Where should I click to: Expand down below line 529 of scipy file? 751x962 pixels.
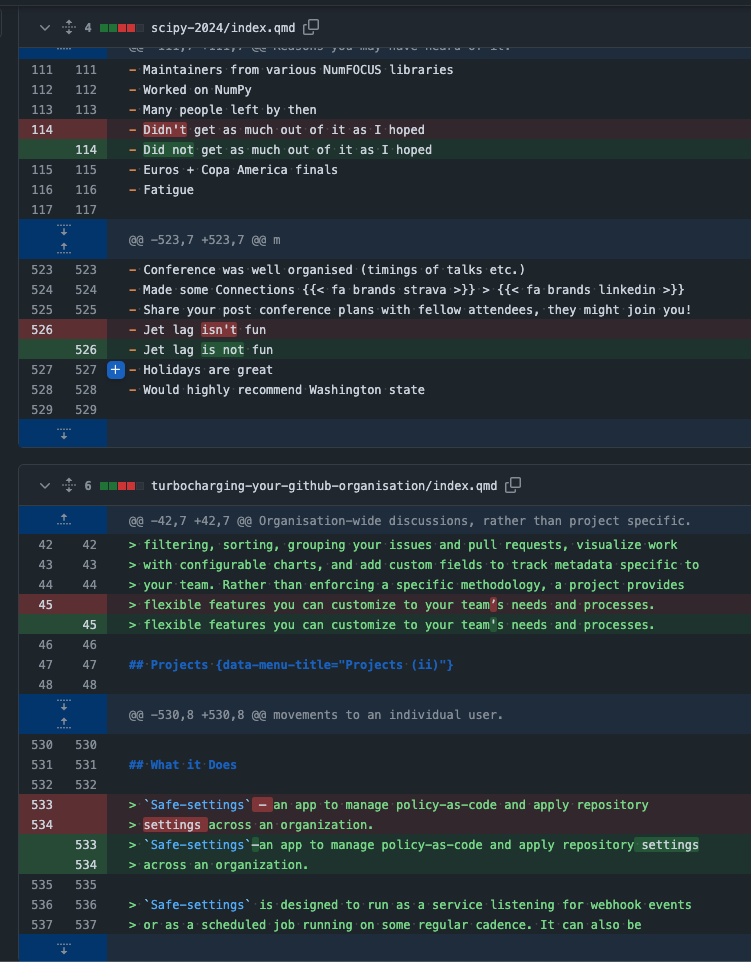(x=64, y=433)
